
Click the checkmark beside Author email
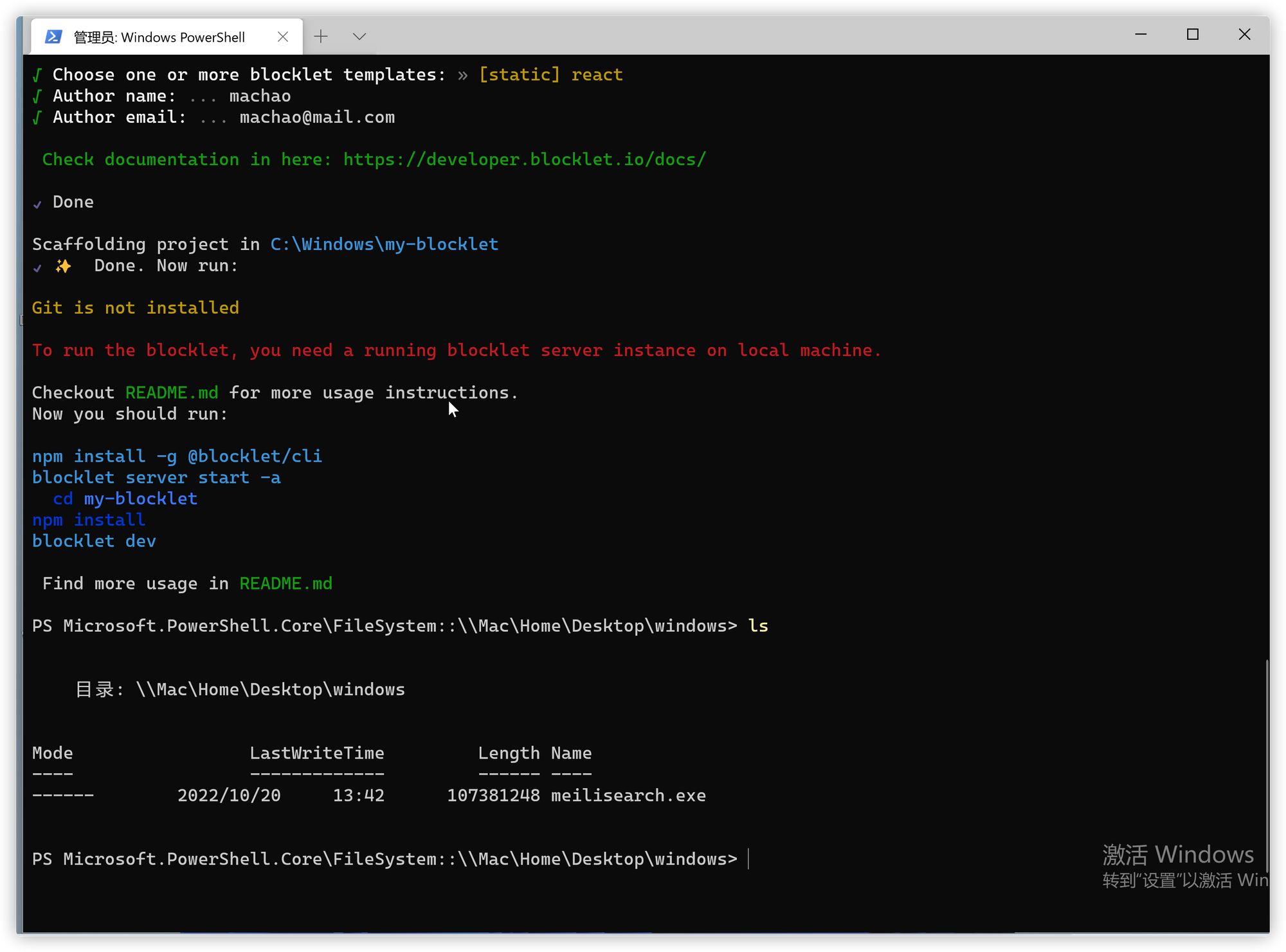[x=37, y=117]
